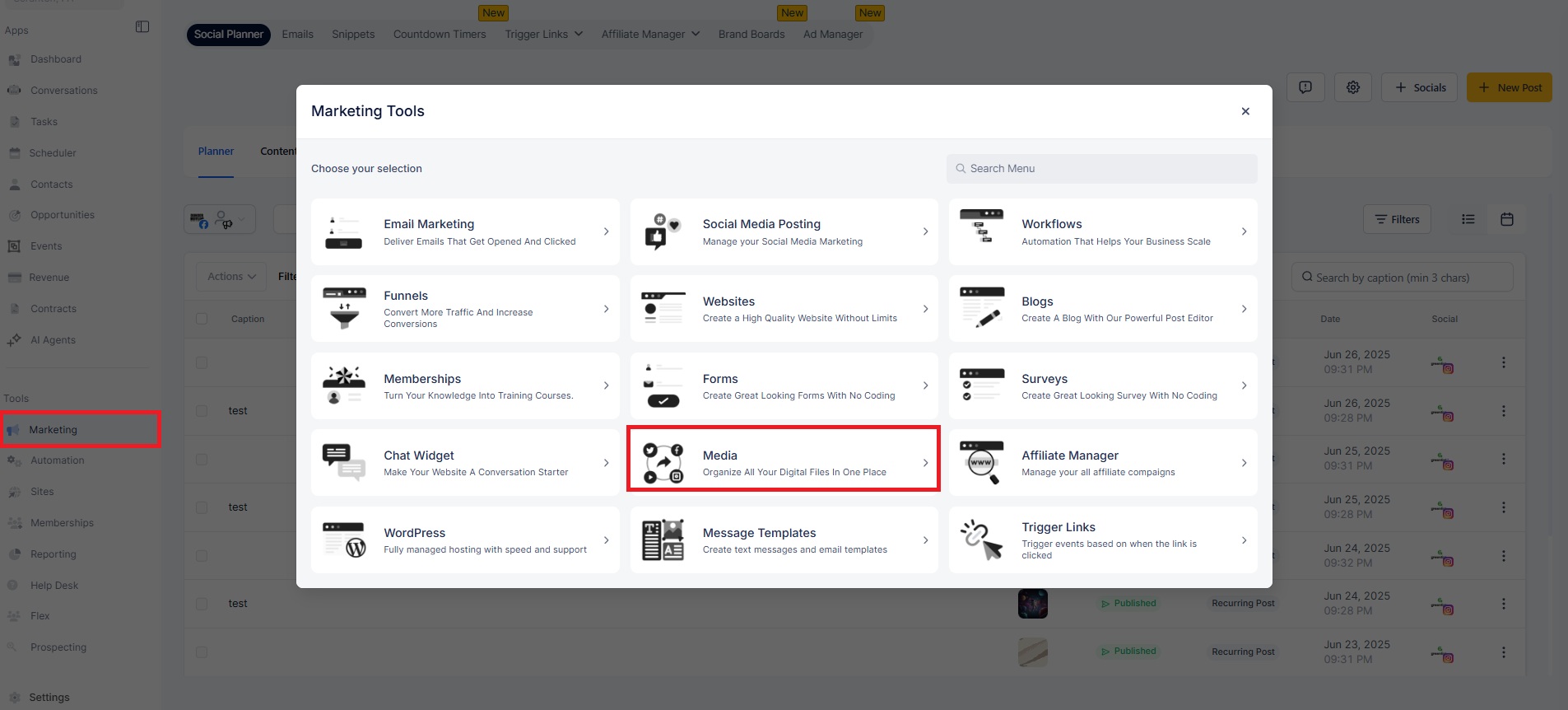The height and width of the screenshot is (710, 1568).
Task: Open the social account selector dropdown
Action: (220, 219)
